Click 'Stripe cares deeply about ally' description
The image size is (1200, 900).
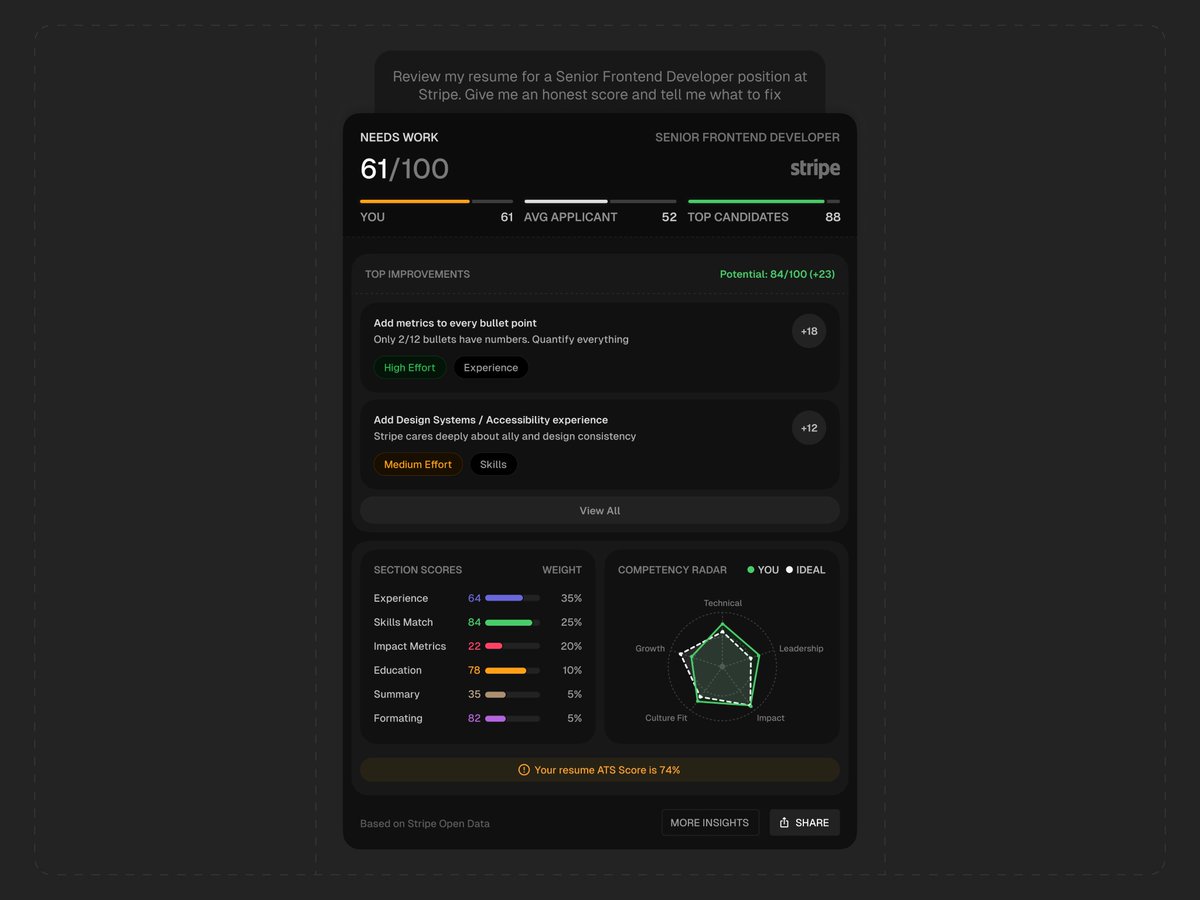(x=505, y=437)
